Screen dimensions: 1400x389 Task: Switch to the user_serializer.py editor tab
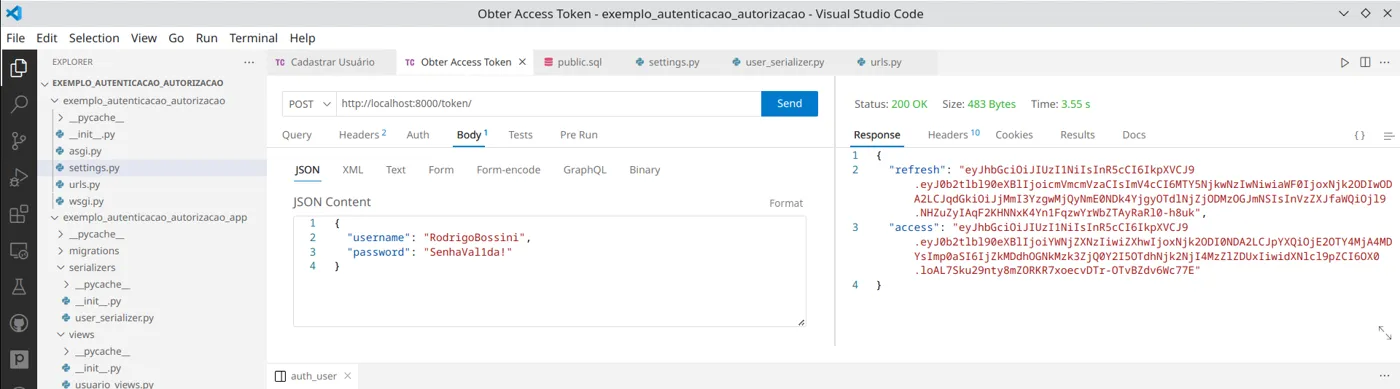[x=785, y=62]
